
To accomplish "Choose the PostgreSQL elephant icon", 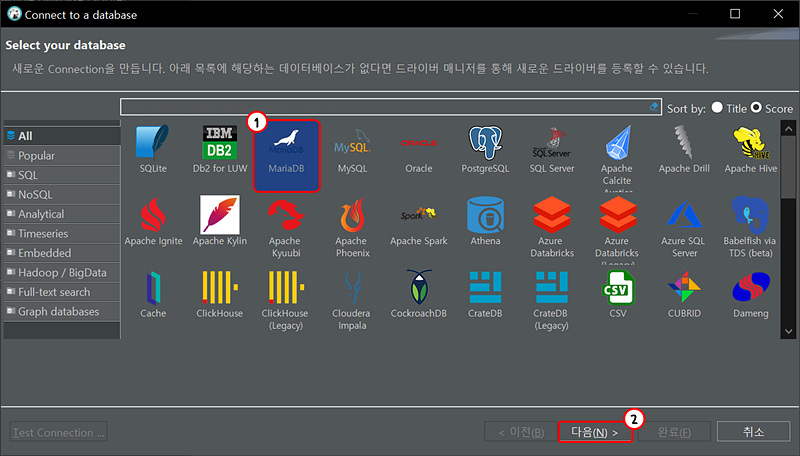I will point(485,149).
